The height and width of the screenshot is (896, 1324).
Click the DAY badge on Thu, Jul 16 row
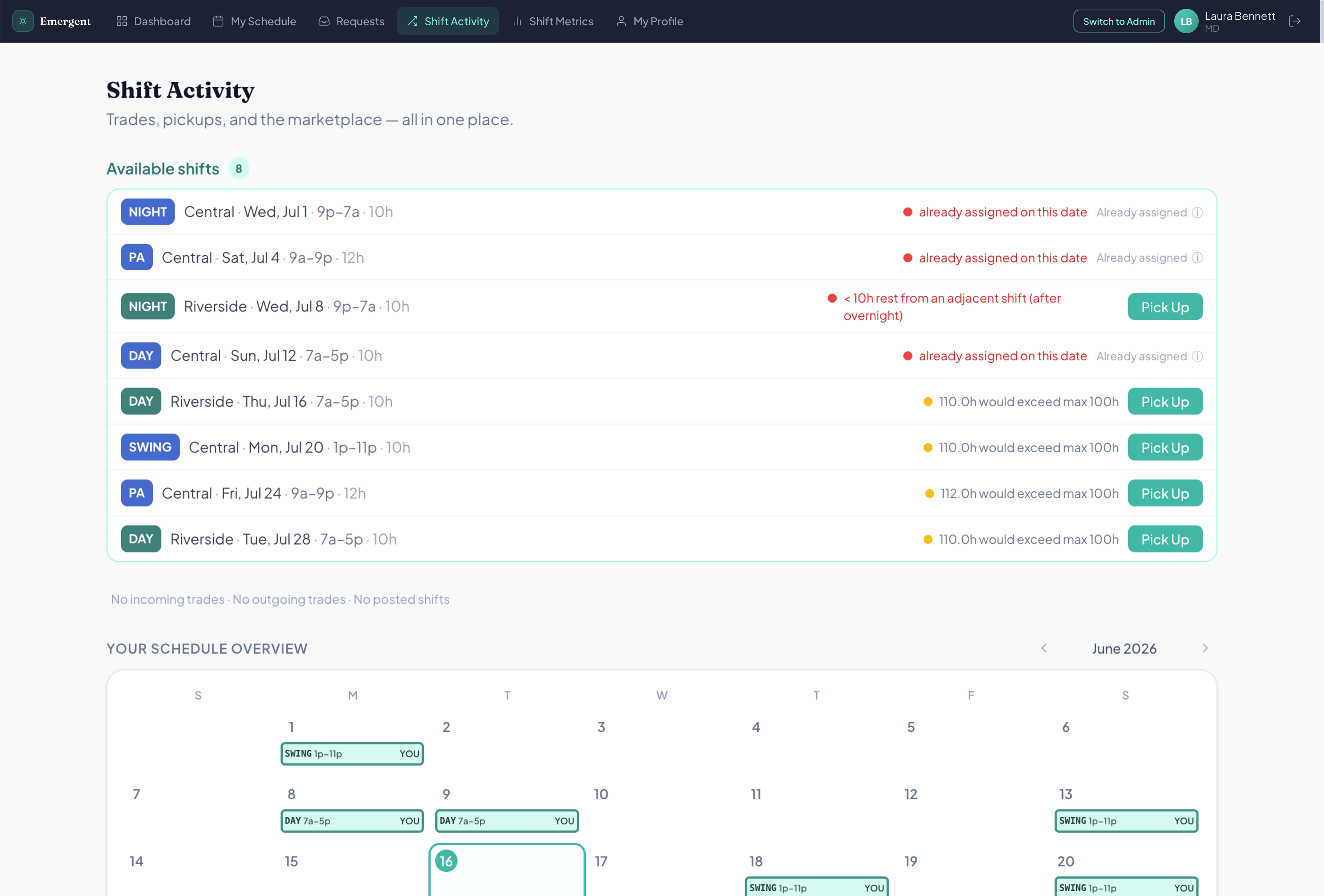pos(141,401)
